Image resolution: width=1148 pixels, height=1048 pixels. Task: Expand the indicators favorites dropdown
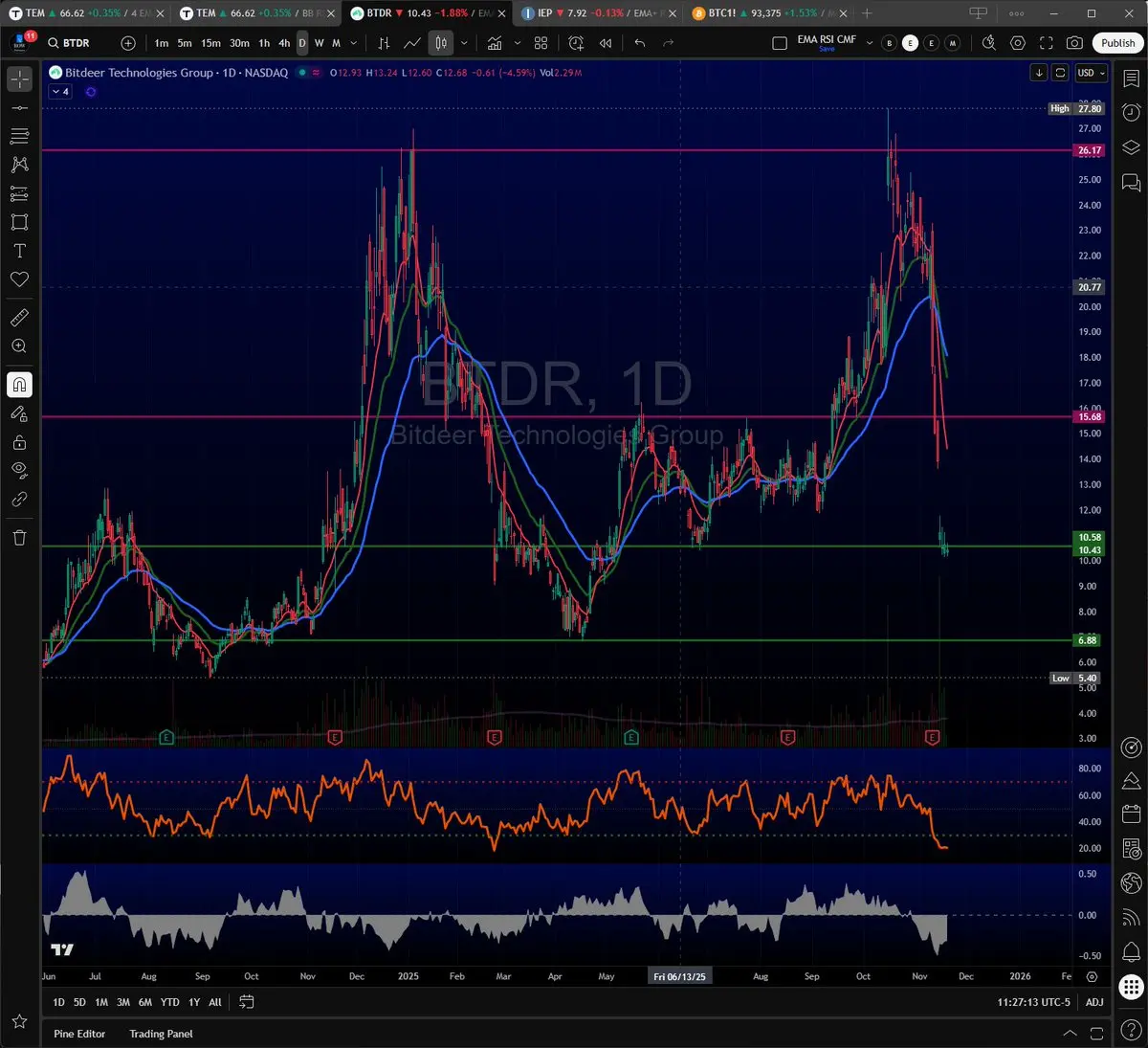tap(518, 43)
